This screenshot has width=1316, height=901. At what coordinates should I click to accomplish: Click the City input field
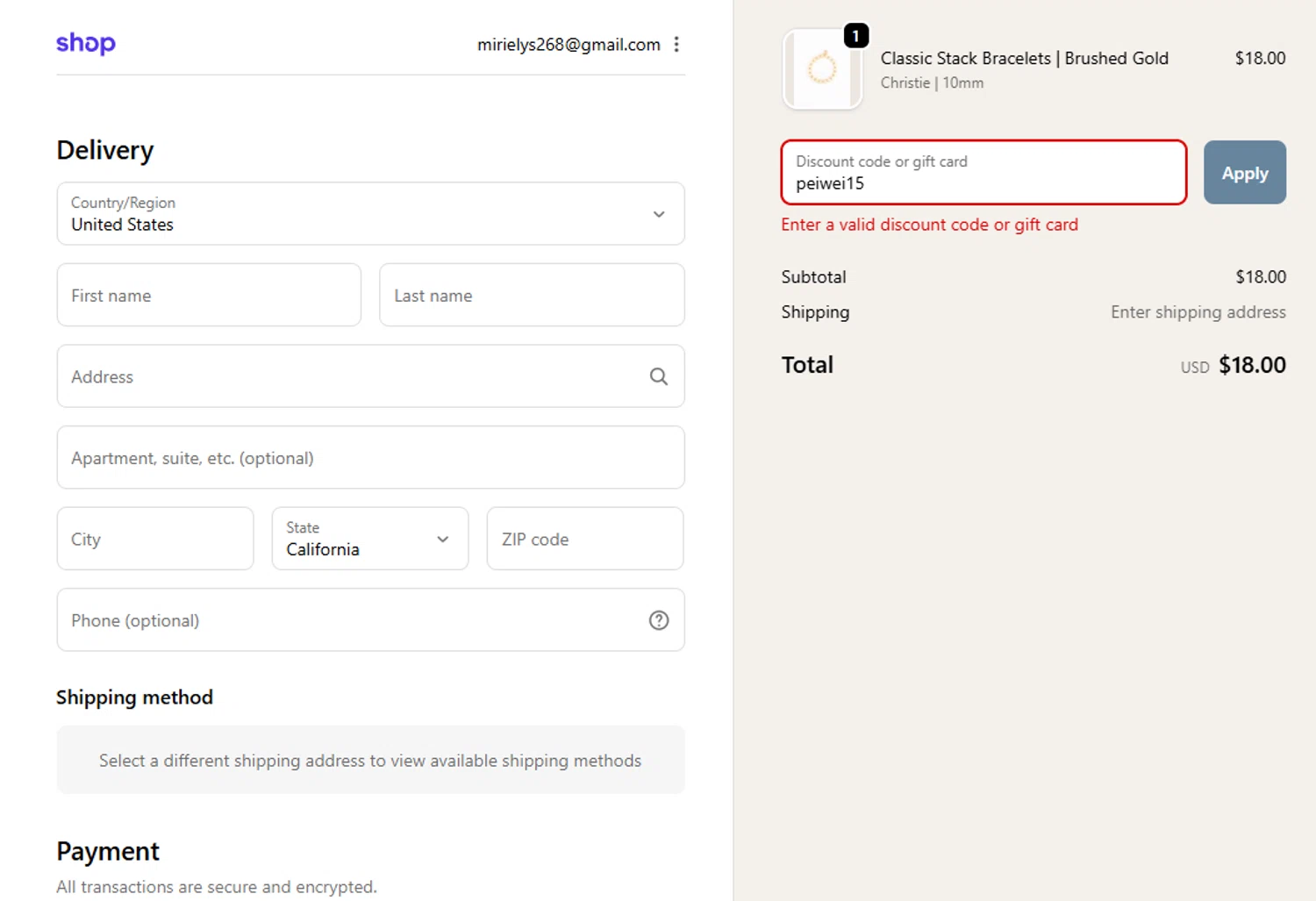(155, 539)
